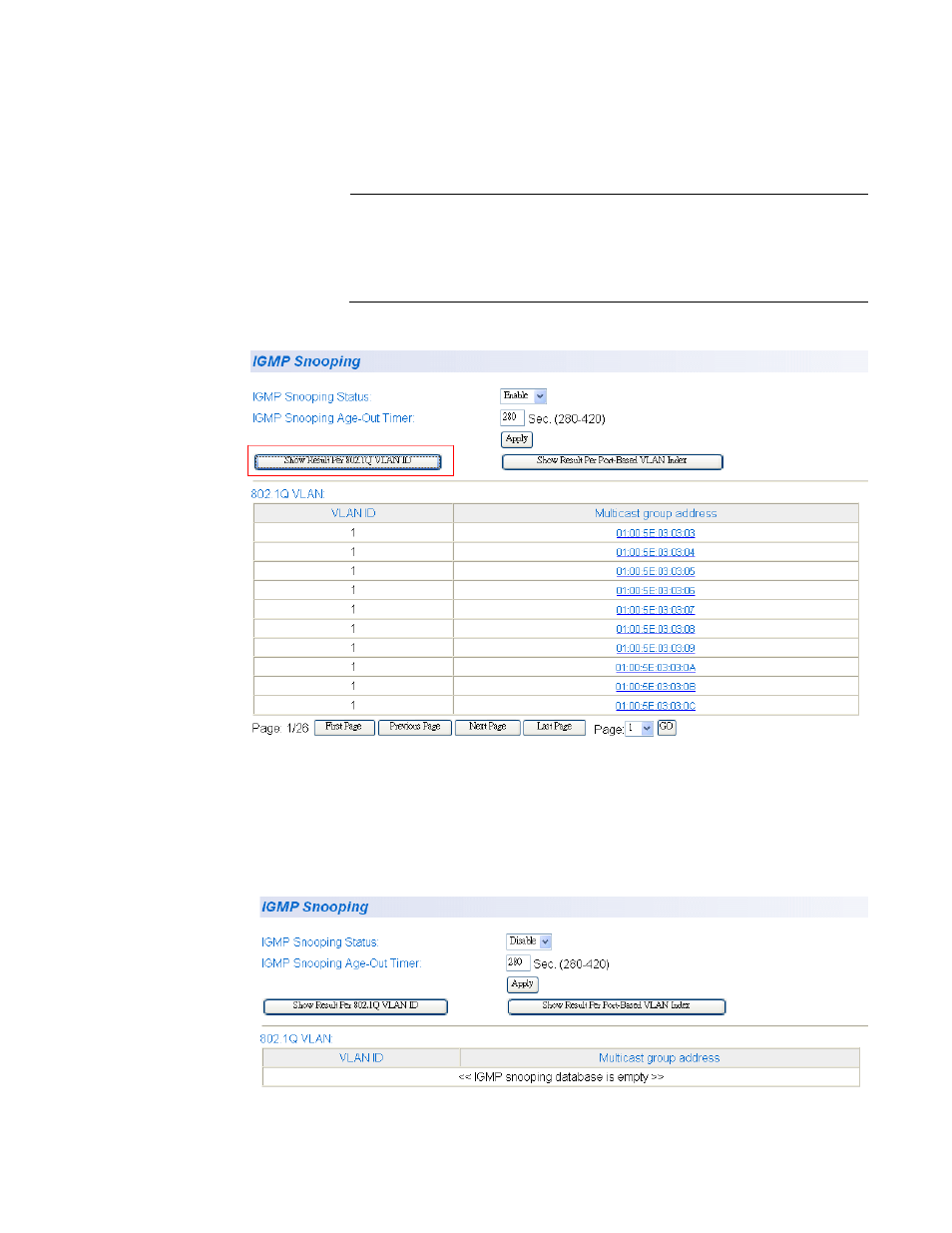This screenshot has width=952, height=1233.
Task: Click Show Result Per Port-Based VLAN Index in empty-database panel
Action: point(617,1006)
